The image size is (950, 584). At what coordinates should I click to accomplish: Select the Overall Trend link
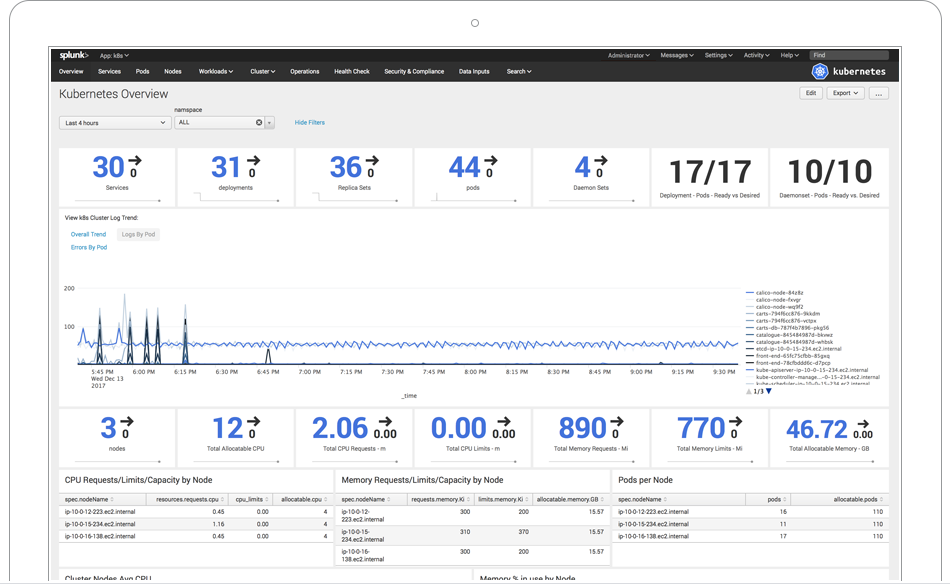(x=88, y=234)
